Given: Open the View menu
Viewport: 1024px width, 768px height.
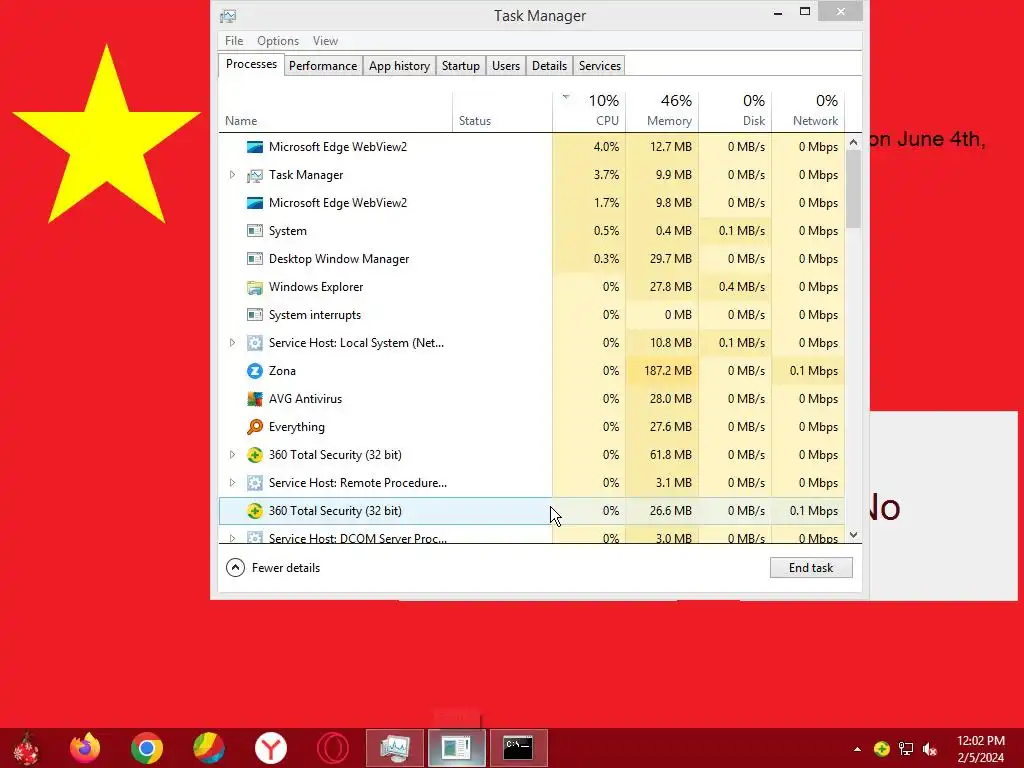Looking at the screenshot, I should click(325, 40).
